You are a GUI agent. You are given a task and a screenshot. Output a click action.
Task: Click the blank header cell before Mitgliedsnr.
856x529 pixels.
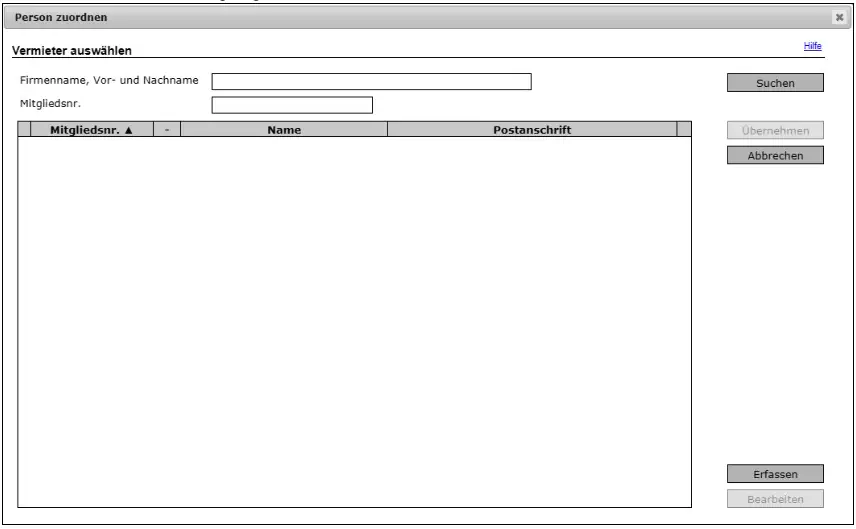25,129
